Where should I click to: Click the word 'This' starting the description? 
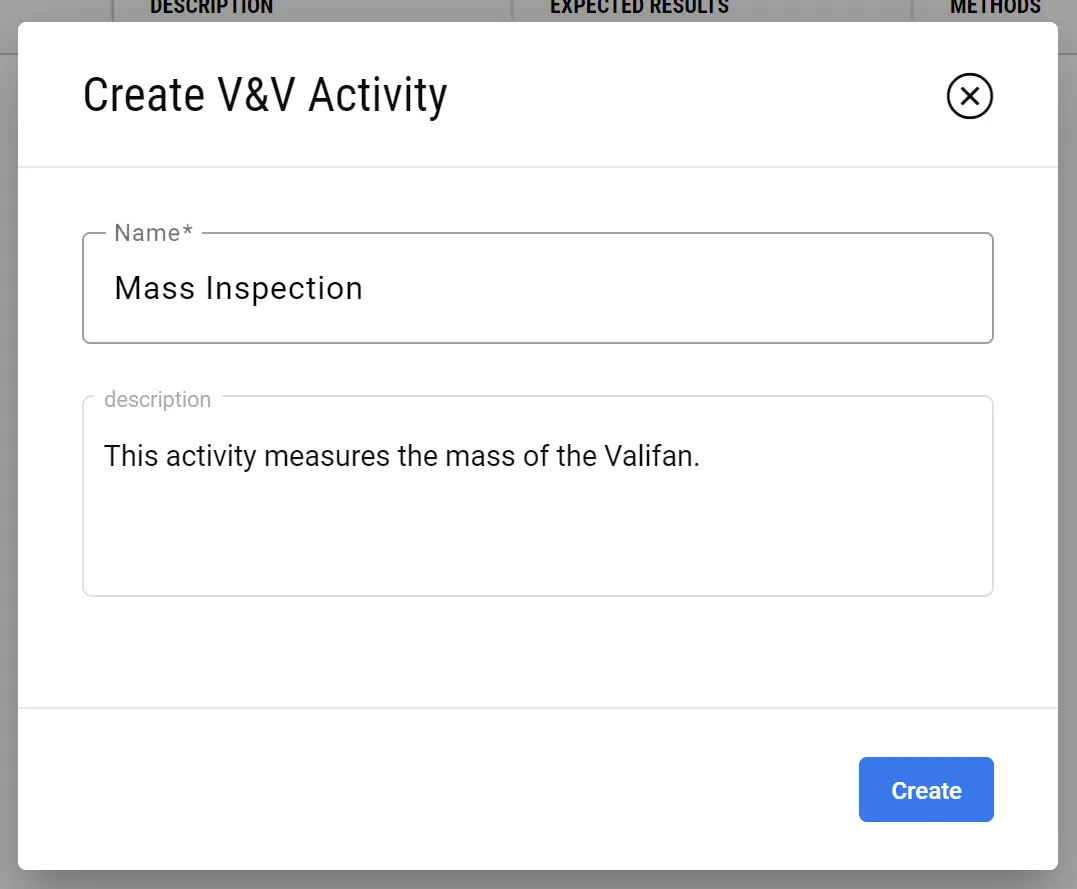tap(130, 456)
